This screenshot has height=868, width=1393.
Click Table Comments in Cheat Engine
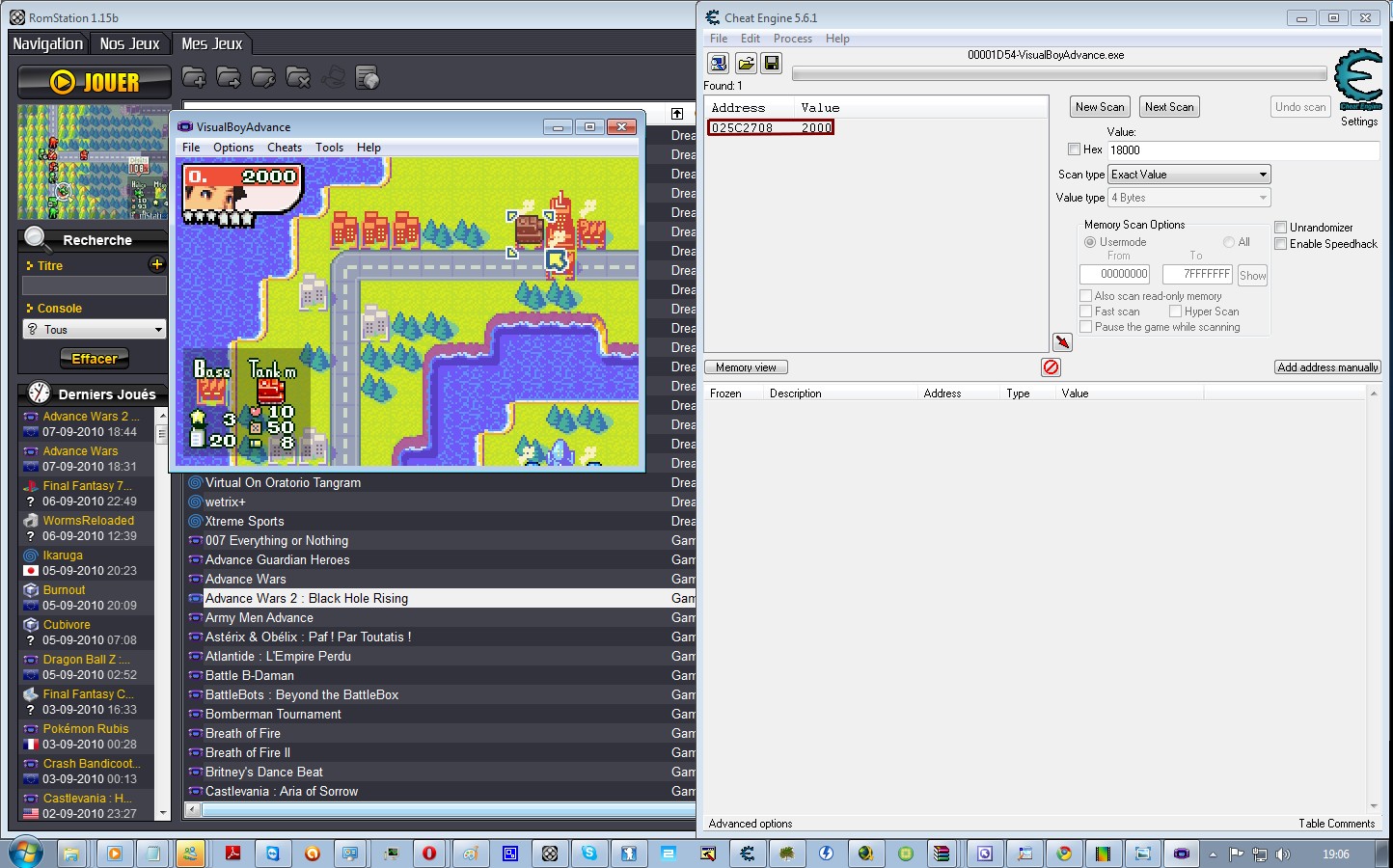[x=1336, y=824]
